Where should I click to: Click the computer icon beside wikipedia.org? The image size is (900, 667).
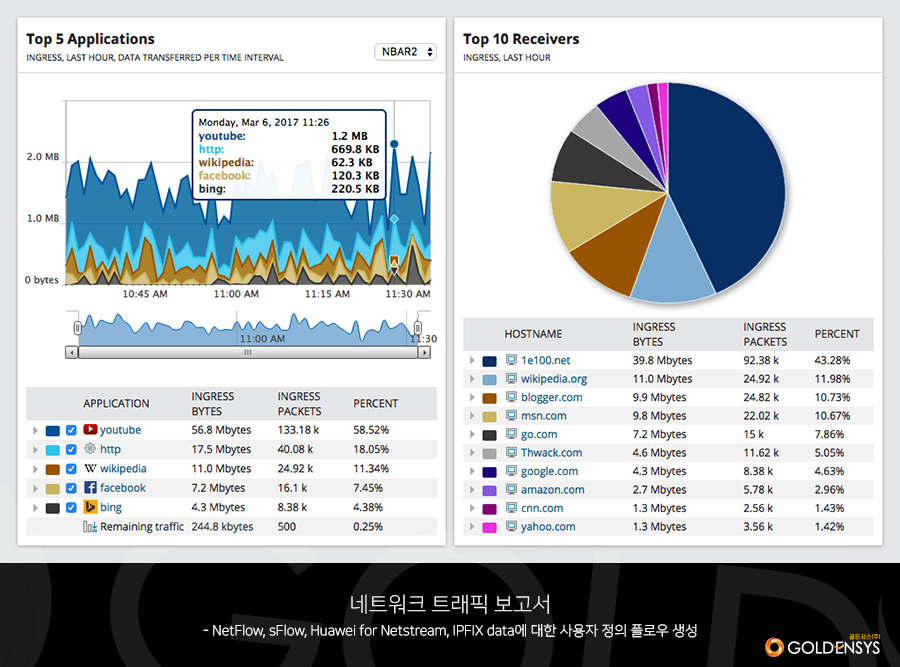click(x=511, y=378)
